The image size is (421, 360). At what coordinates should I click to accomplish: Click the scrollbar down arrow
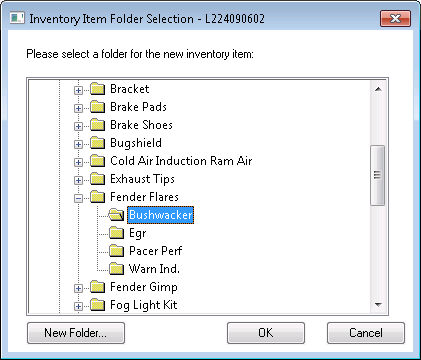pos(378,305)
